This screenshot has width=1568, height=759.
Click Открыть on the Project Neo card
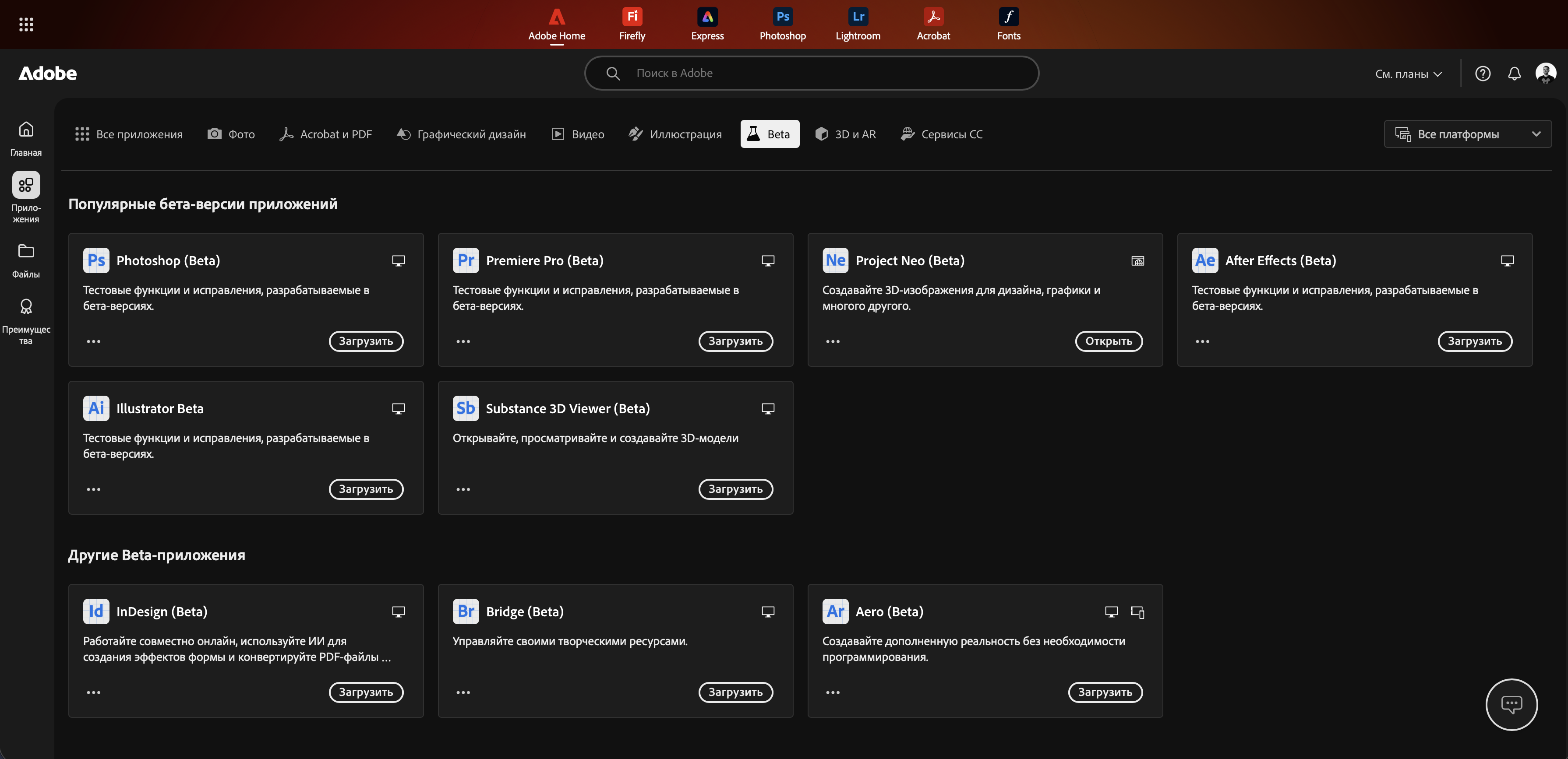(x=1109, y=341)
